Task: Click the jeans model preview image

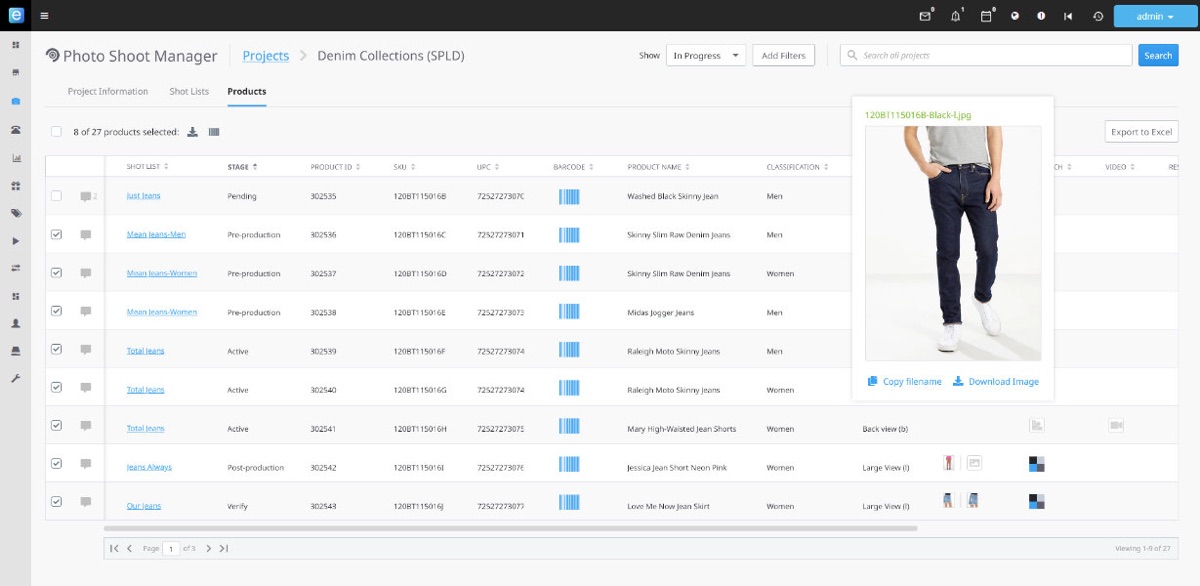Action: coord(953,243)
